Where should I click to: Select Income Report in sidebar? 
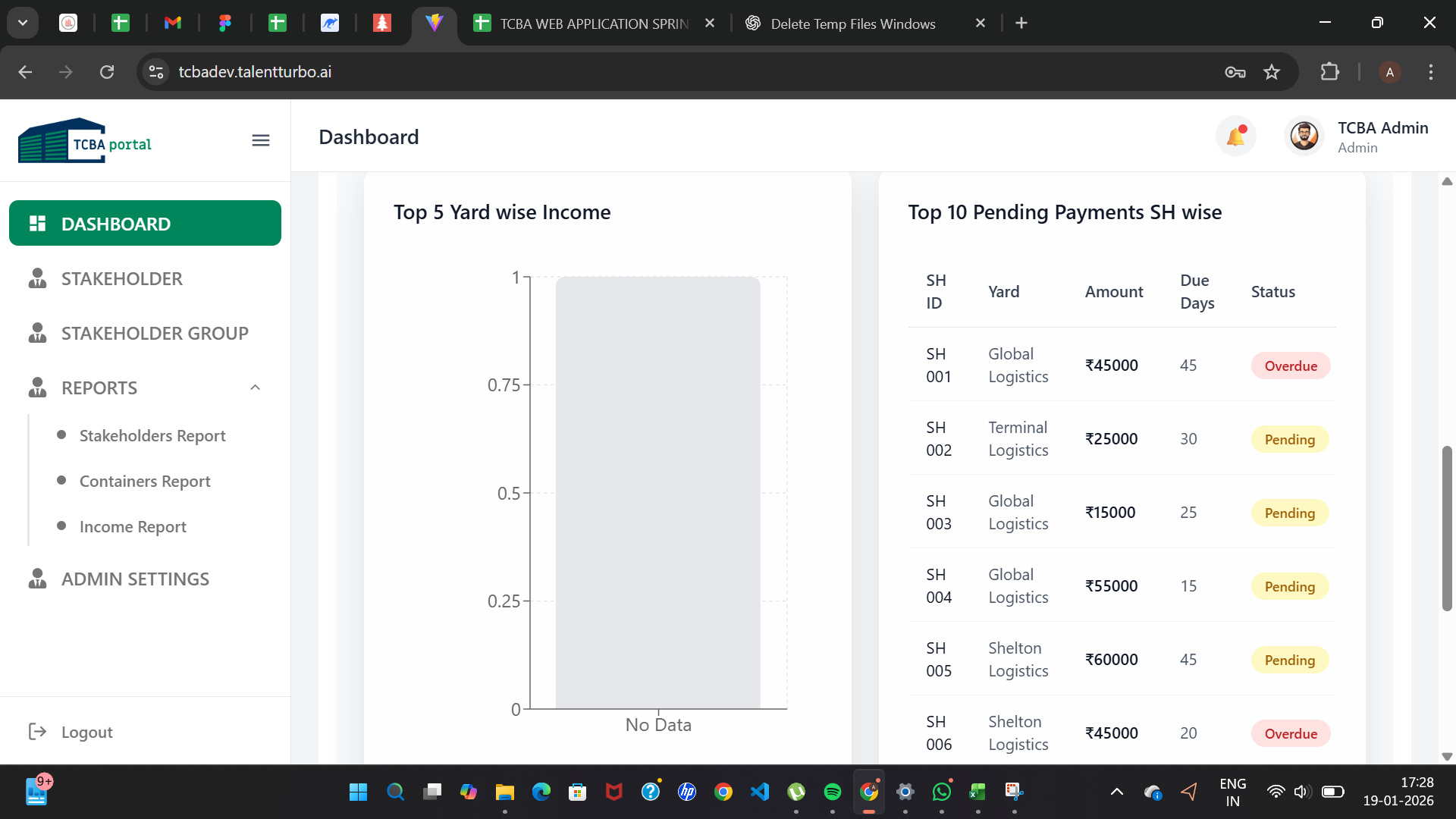coord(133,526)
